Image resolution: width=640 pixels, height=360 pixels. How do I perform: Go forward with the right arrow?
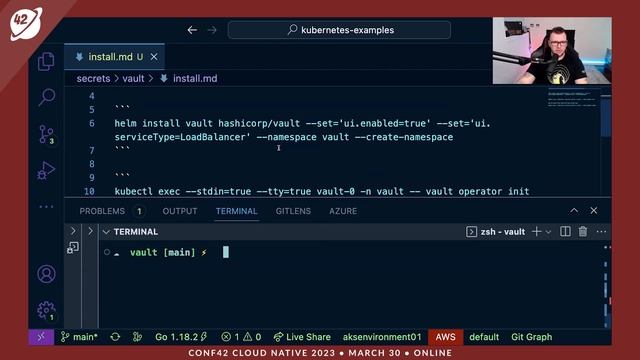pos(212,30)
